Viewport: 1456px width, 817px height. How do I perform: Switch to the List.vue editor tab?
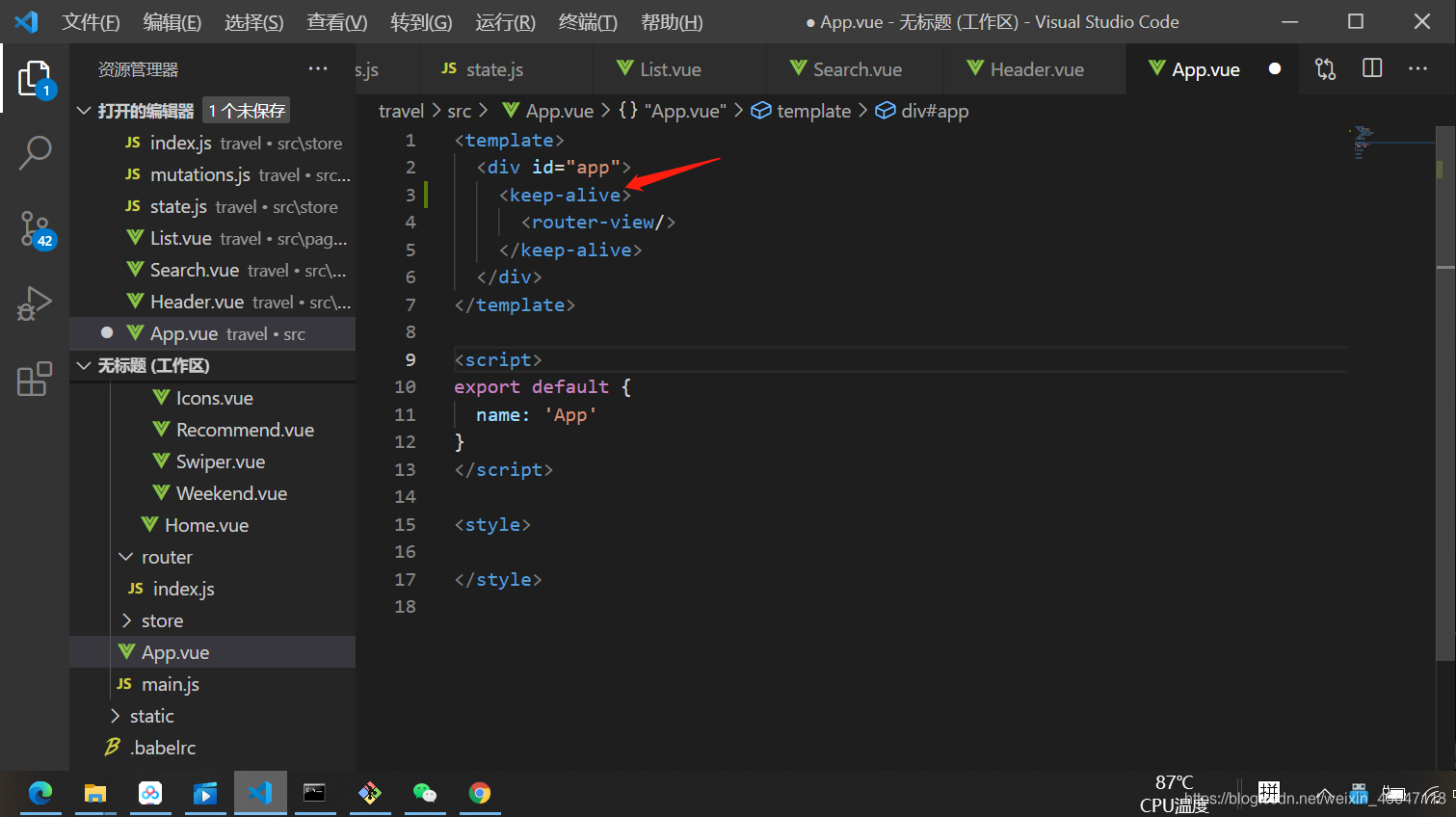679,68
